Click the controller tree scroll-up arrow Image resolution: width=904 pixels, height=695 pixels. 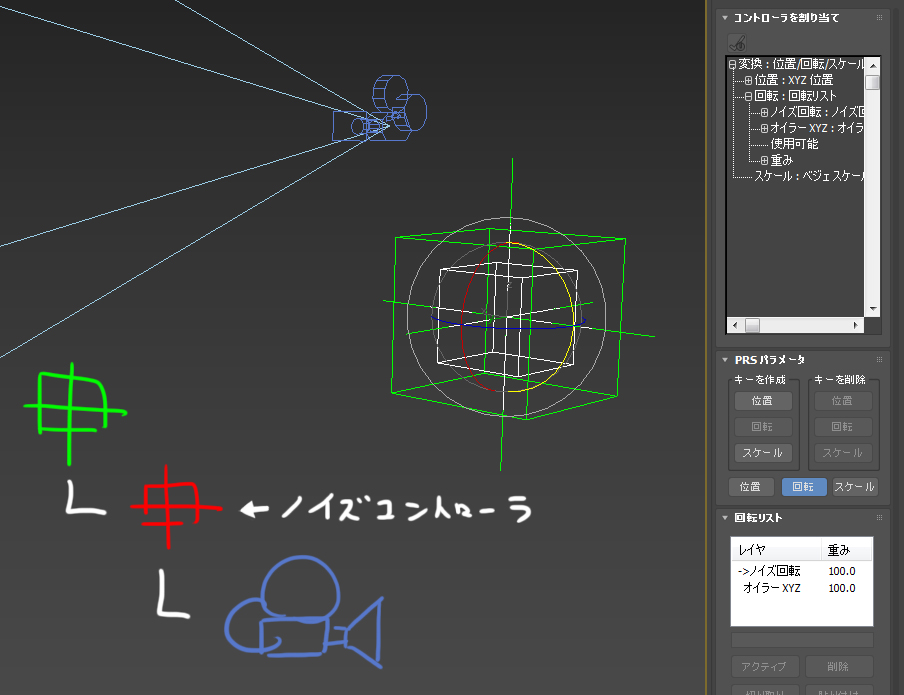[x=873, y=65]
